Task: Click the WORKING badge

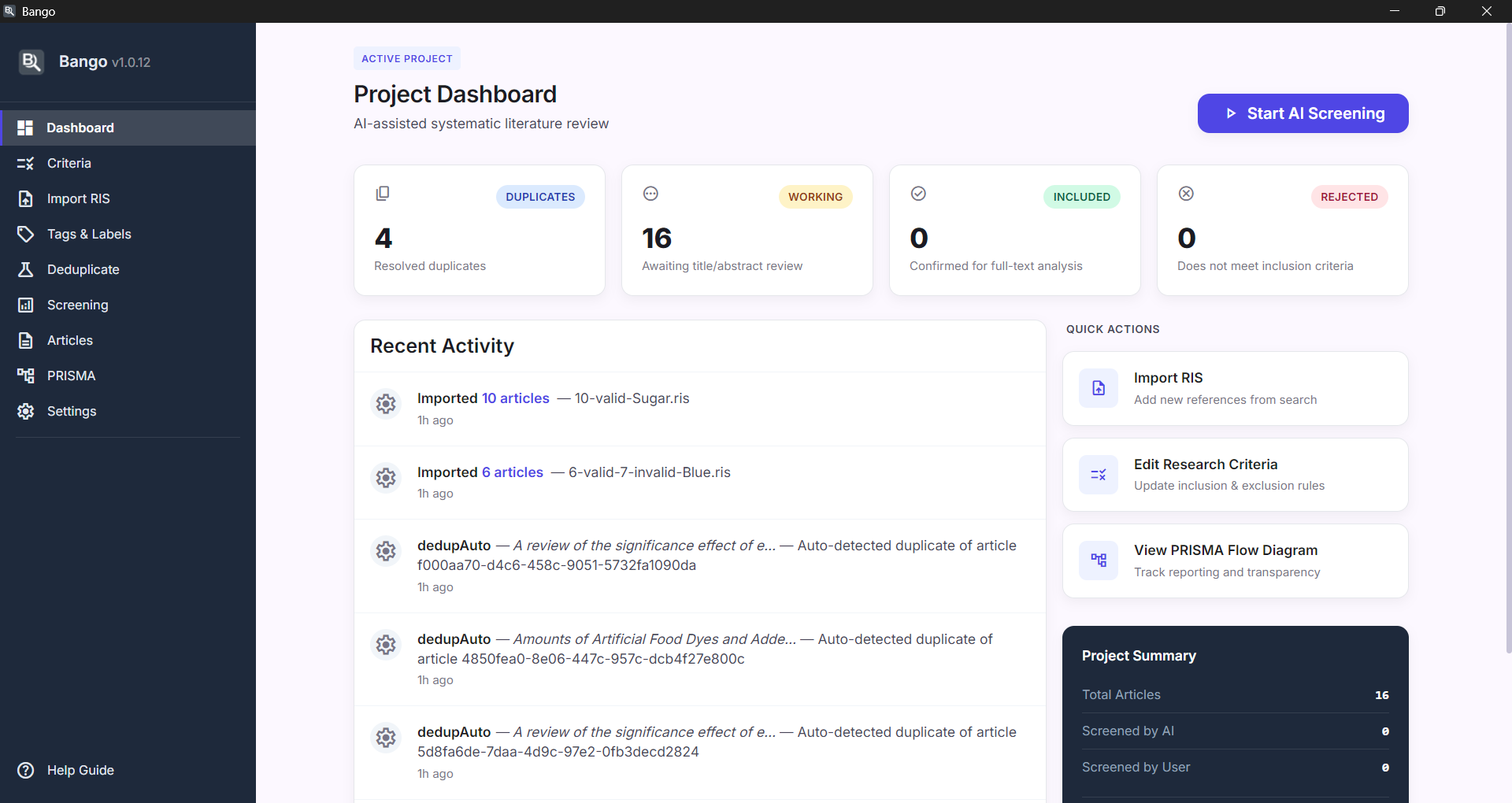Action: [815, 197]
